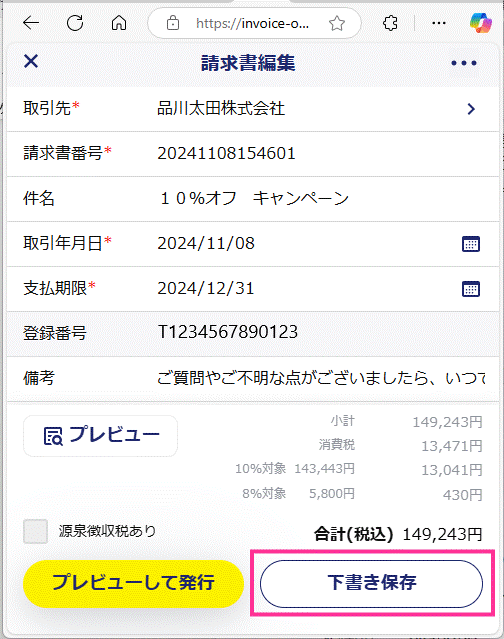Open the browser extensions puzzle icon
Screen dimensions: 504x639
point(390,23)
